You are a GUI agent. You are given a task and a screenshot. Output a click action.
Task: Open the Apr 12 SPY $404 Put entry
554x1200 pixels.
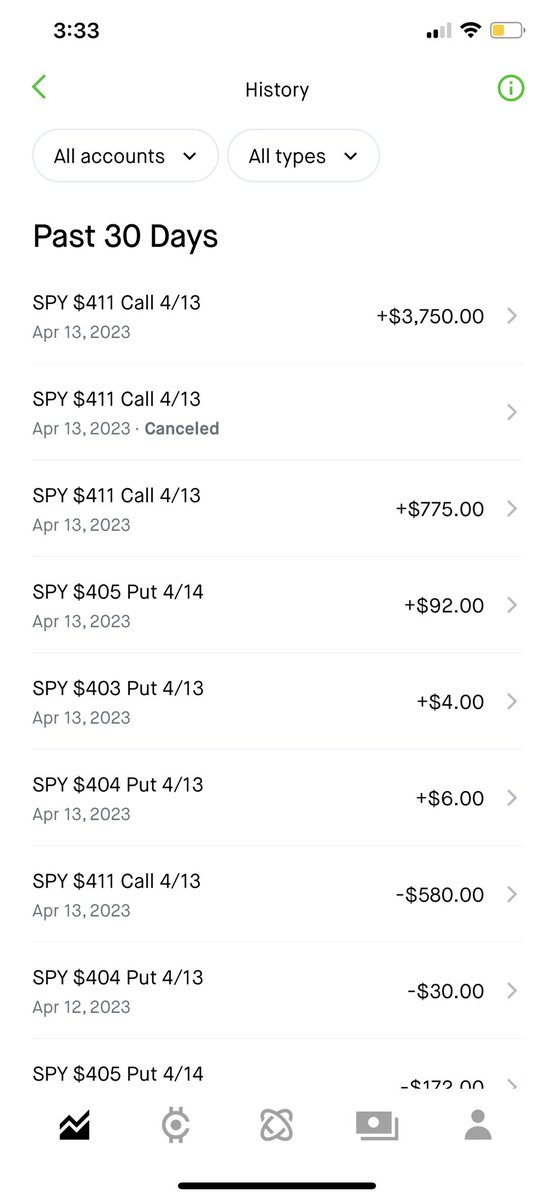[x=277, y=991]
